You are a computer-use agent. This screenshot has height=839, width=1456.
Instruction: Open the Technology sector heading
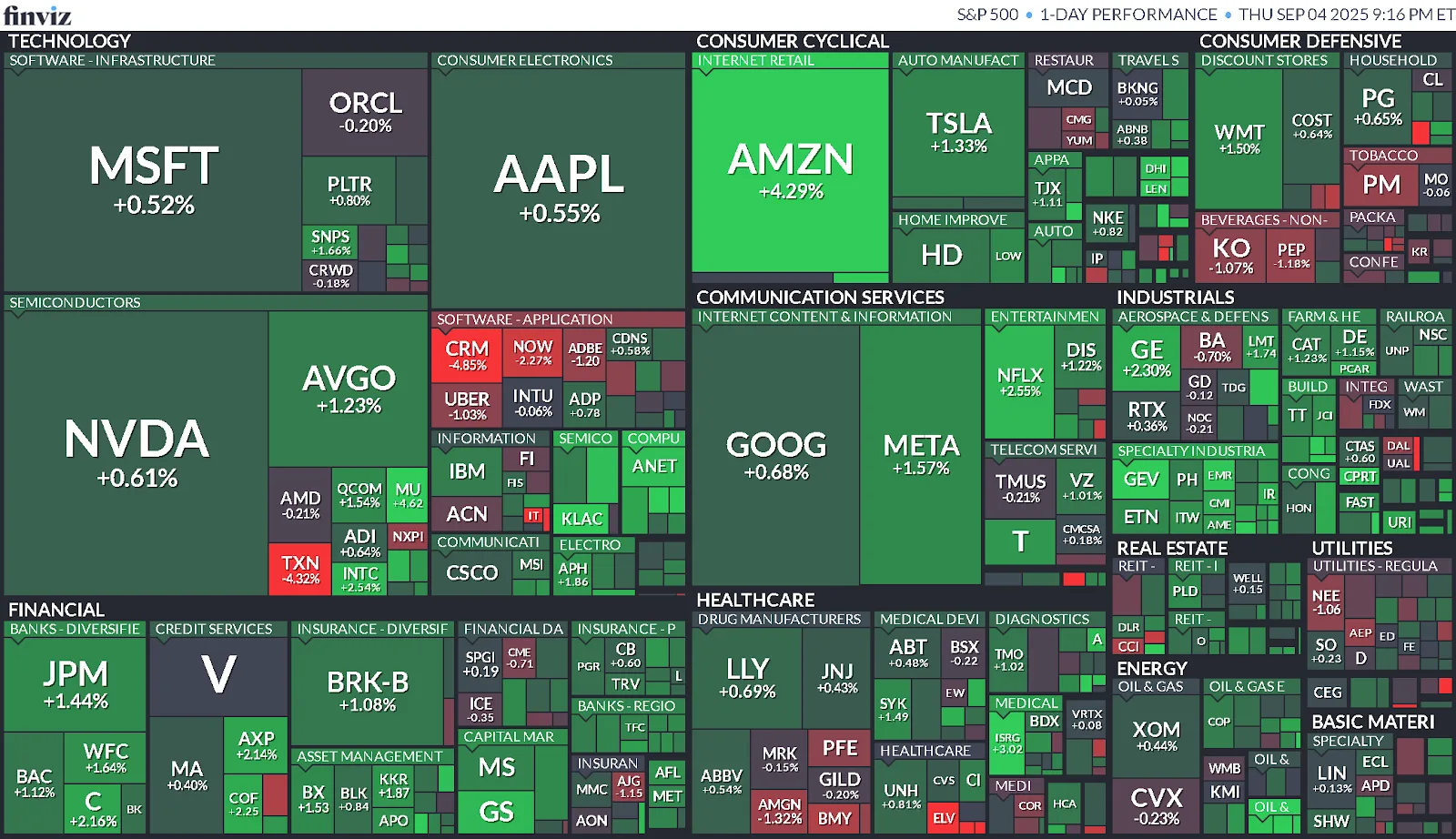[69, 41]
